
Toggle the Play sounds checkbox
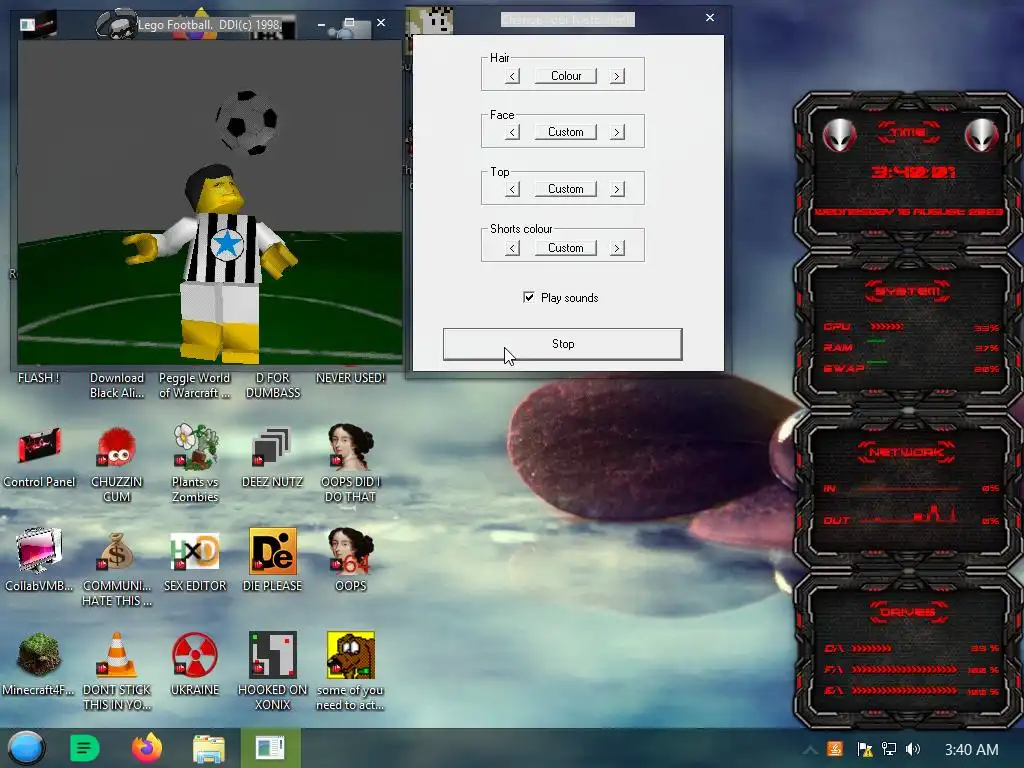(528, 297)
